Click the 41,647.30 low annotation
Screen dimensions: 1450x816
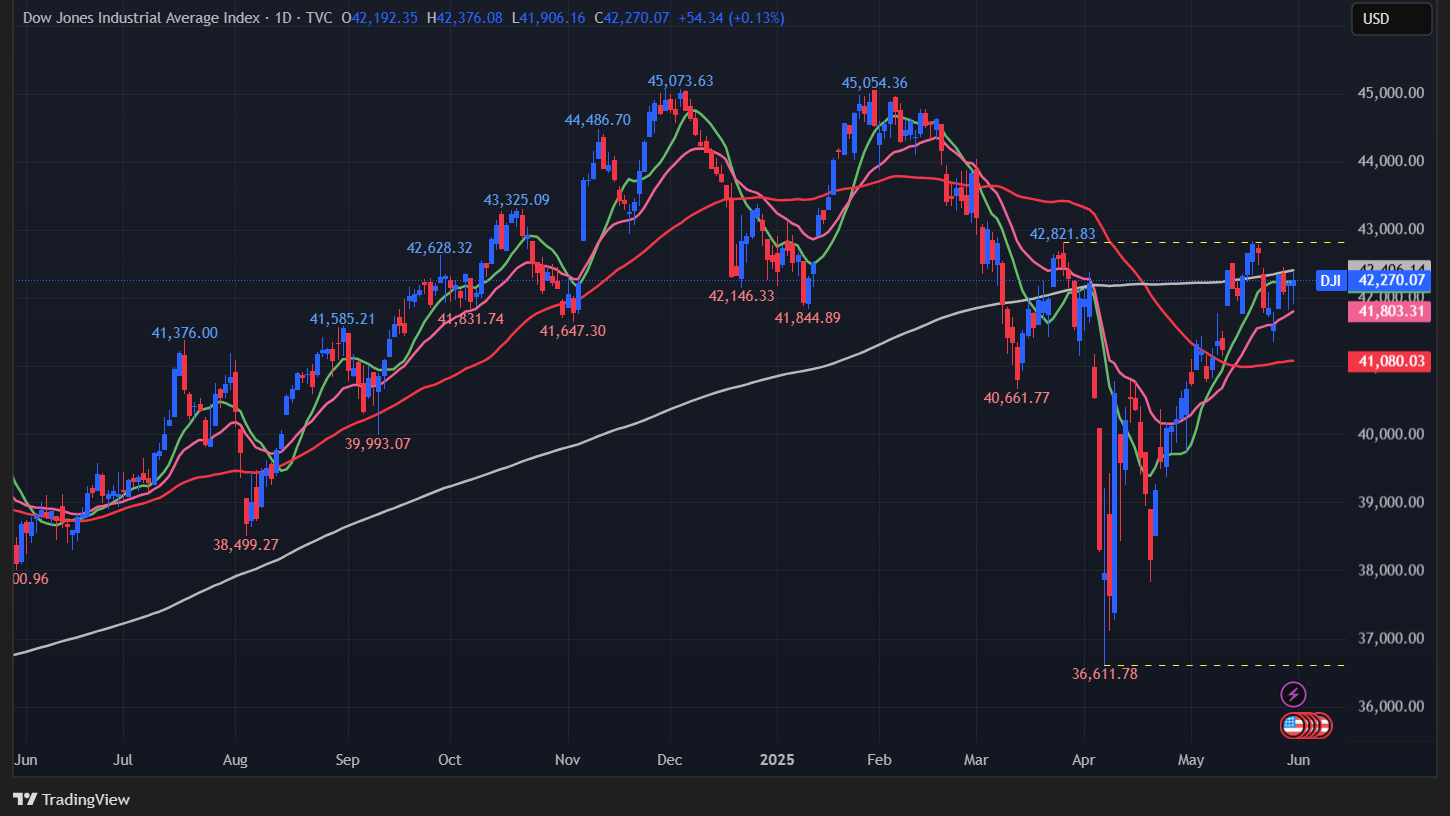coord(572,330)
